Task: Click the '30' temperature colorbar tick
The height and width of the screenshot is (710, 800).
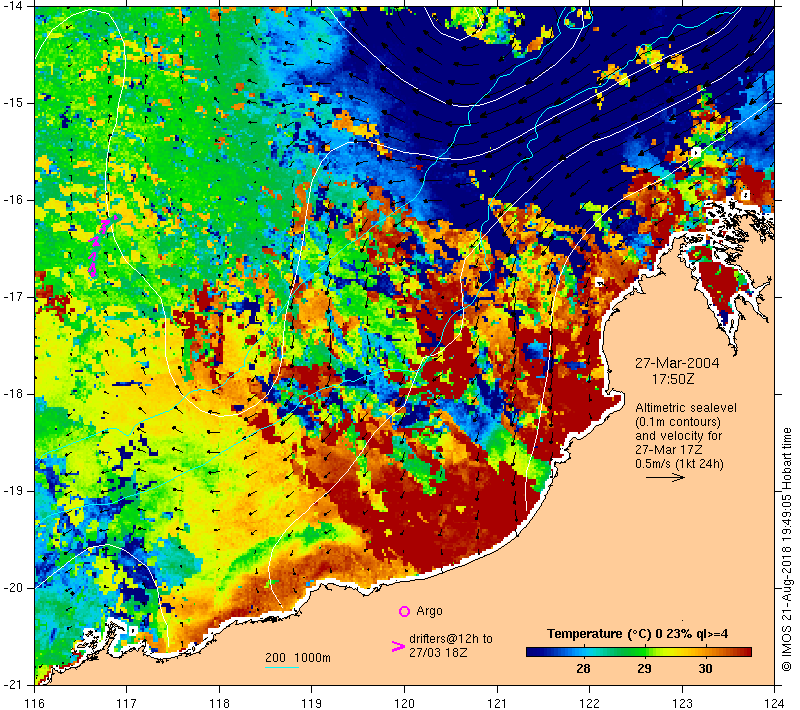Action: [x=705, y=669]
